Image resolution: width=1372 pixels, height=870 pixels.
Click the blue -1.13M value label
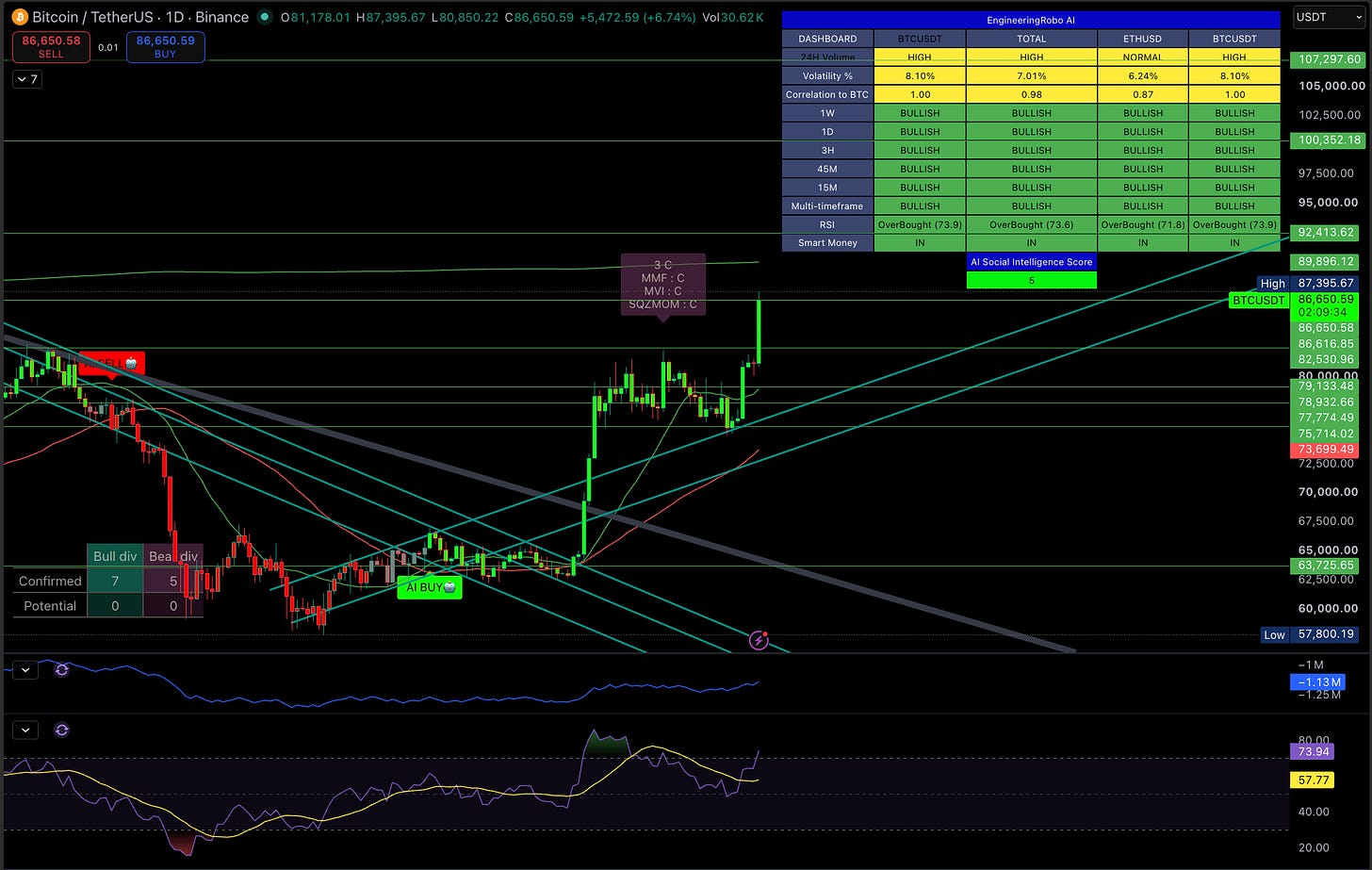coord(1317,682)
